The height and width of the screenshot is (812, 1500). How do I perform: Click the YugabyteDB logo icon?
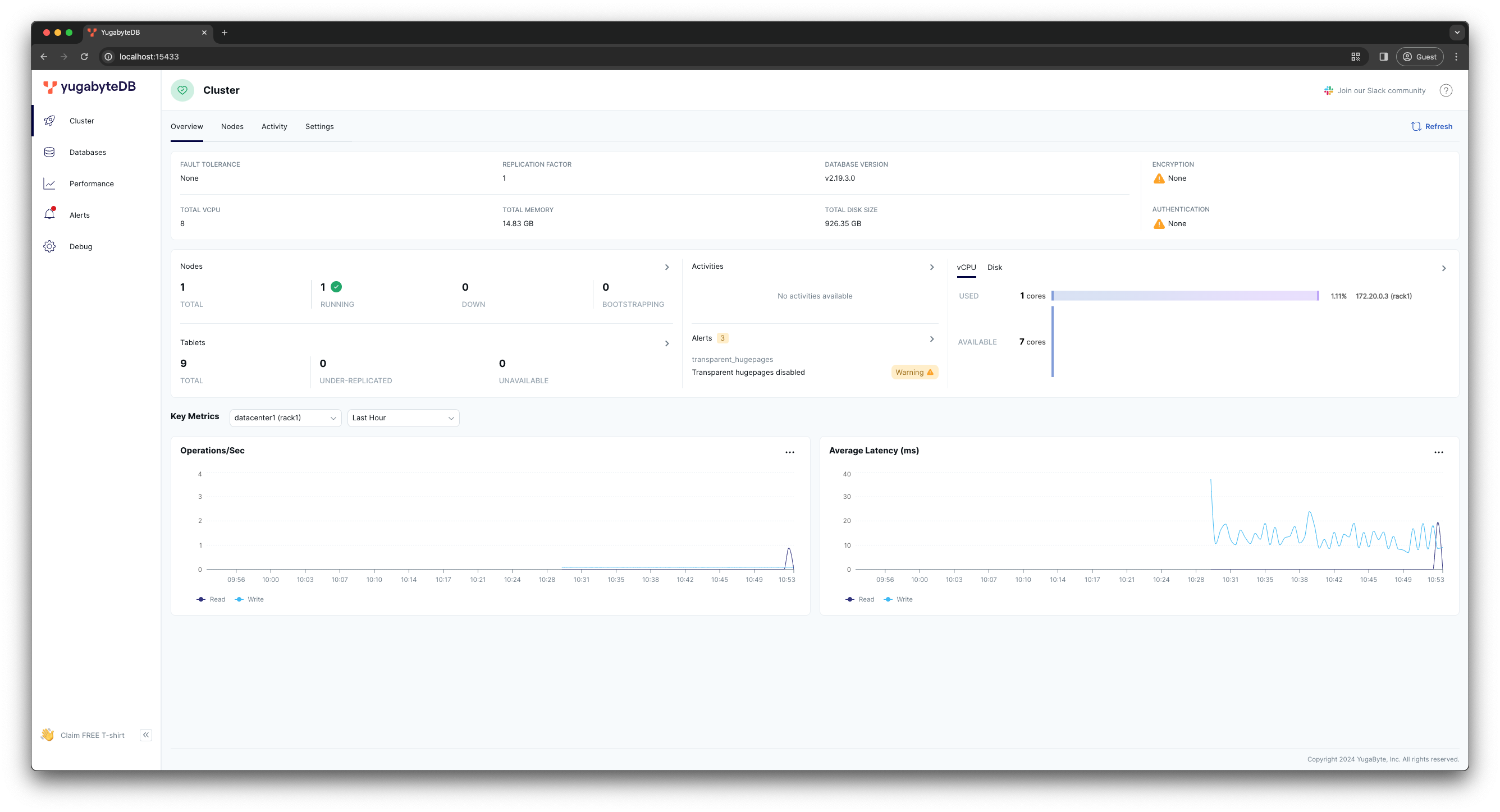click(x=51, y=89)
